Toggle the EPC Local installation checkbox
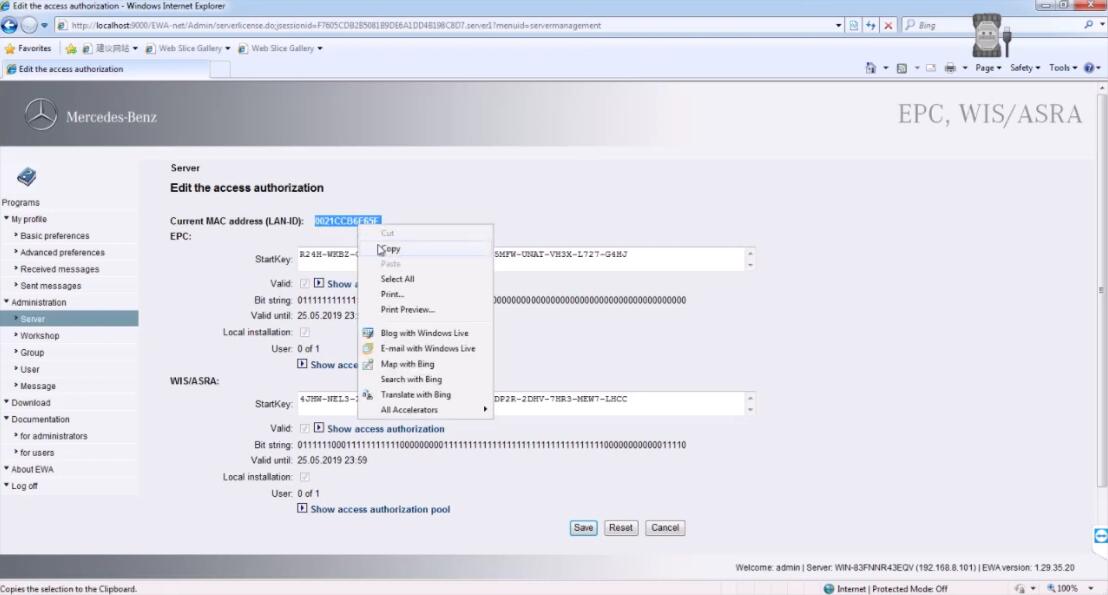 tap(305, 332)
